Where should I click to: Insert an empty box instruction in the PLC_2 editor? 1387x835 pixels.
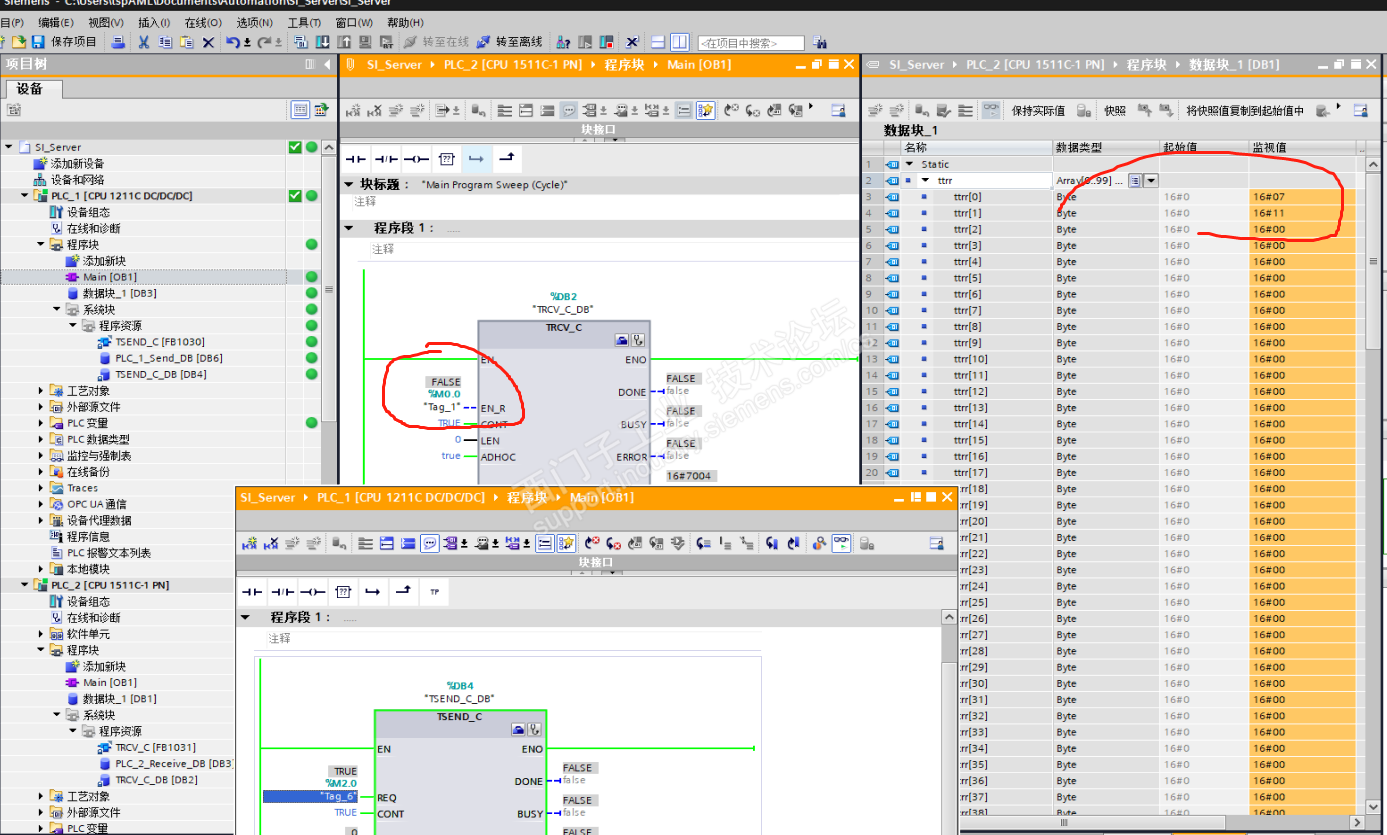click(447, 159)
